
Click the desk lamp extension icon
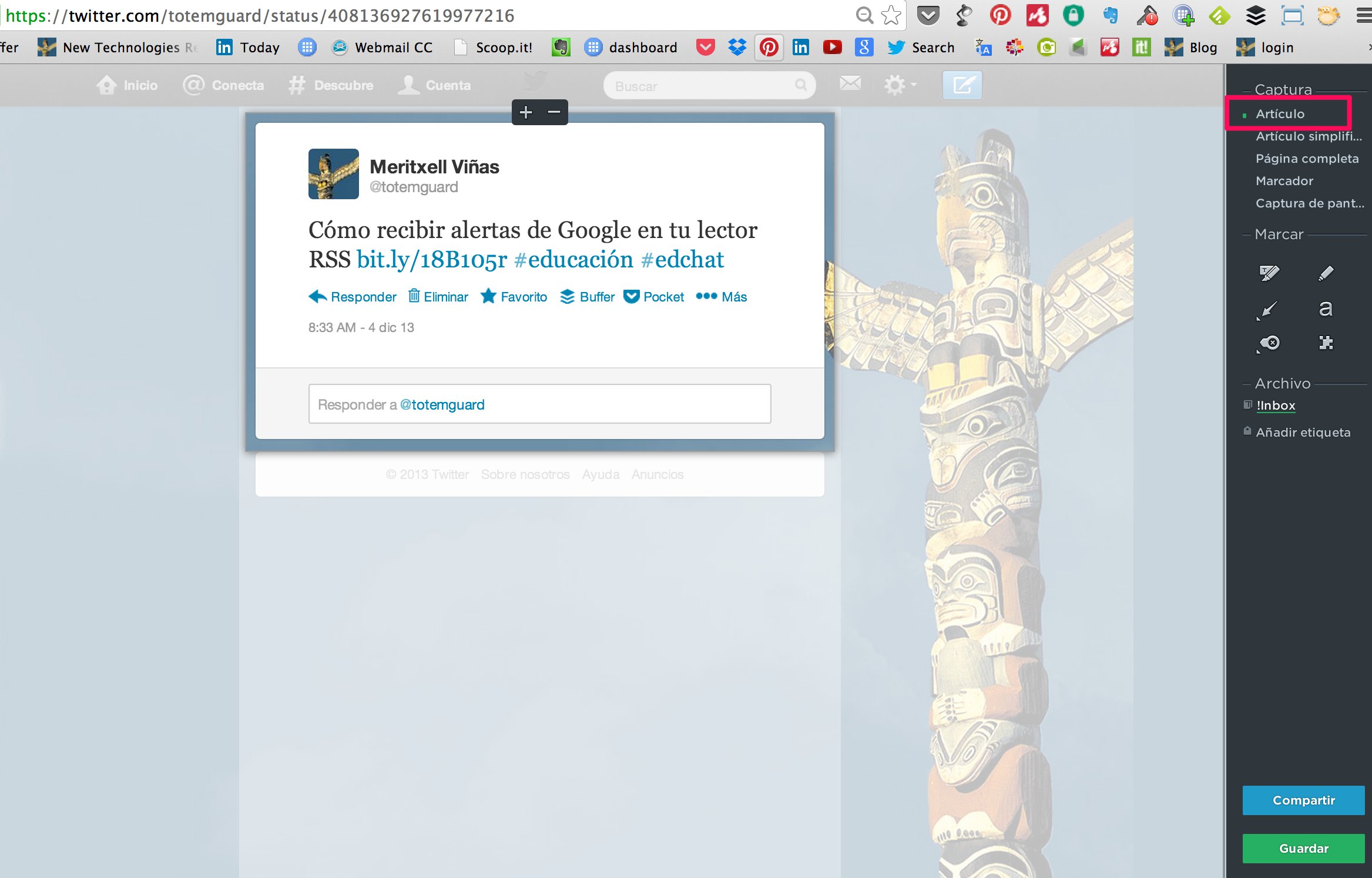[964, 15]
